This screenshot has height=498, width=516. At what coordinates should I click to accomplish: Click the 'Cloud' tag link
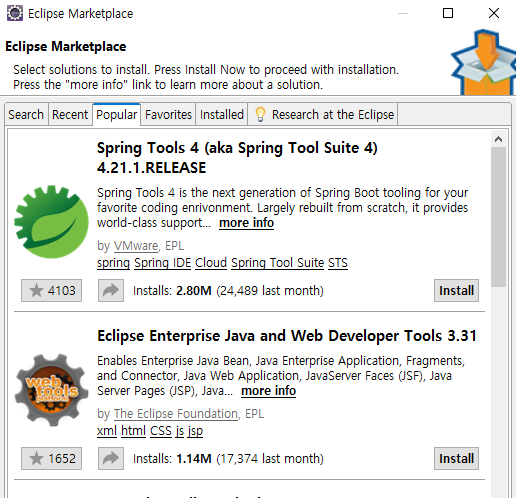(x=211, y=263)
